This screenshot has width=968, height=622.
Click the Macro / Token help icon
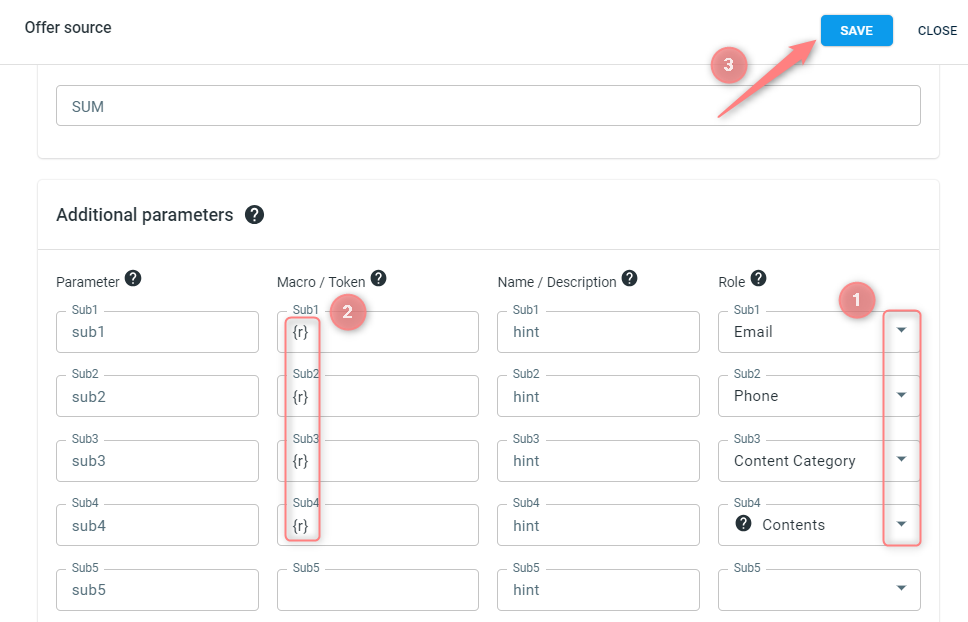pos(378,278)
